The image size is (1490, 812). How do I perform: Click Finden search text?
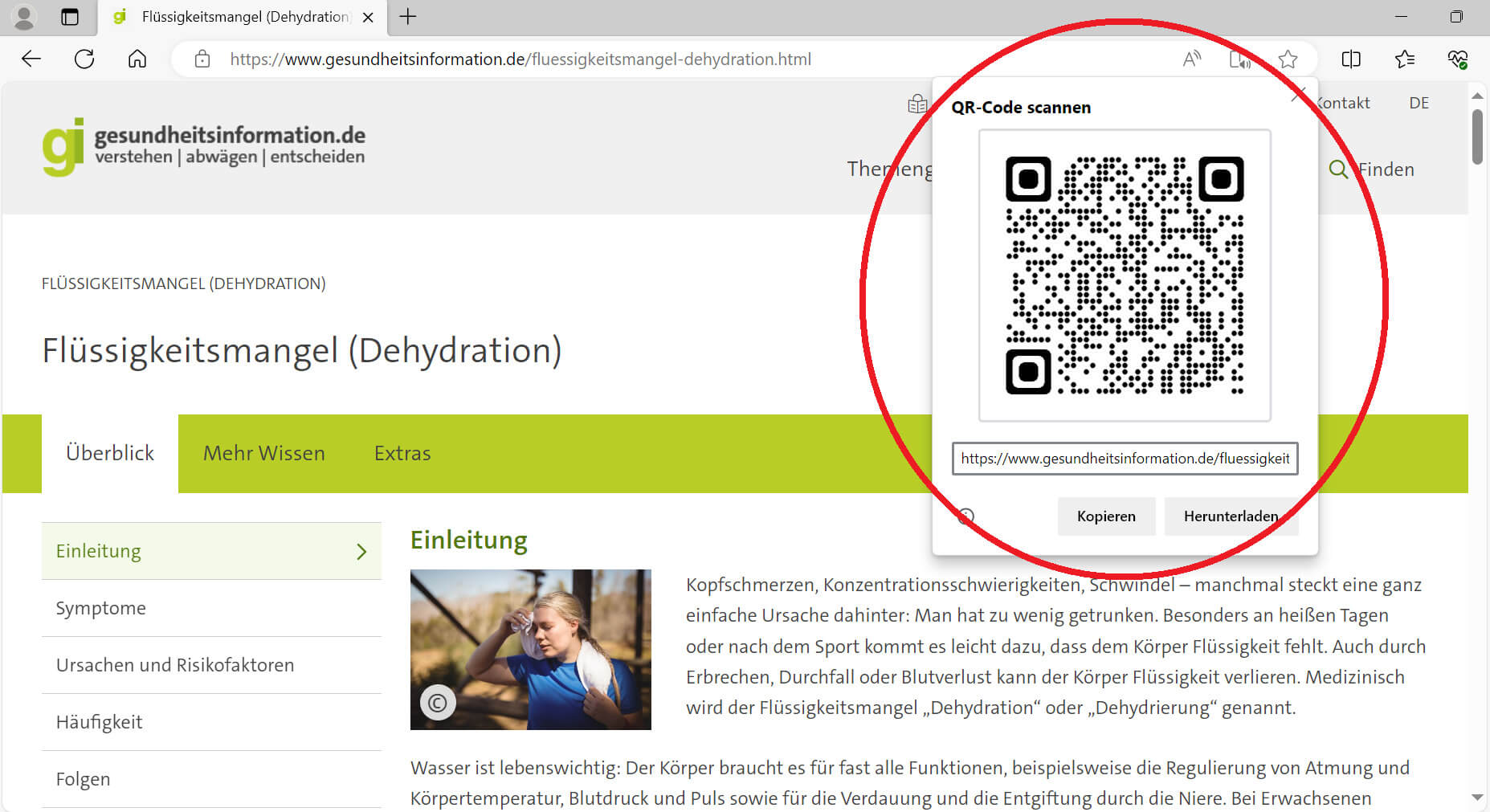[1386, 169]
